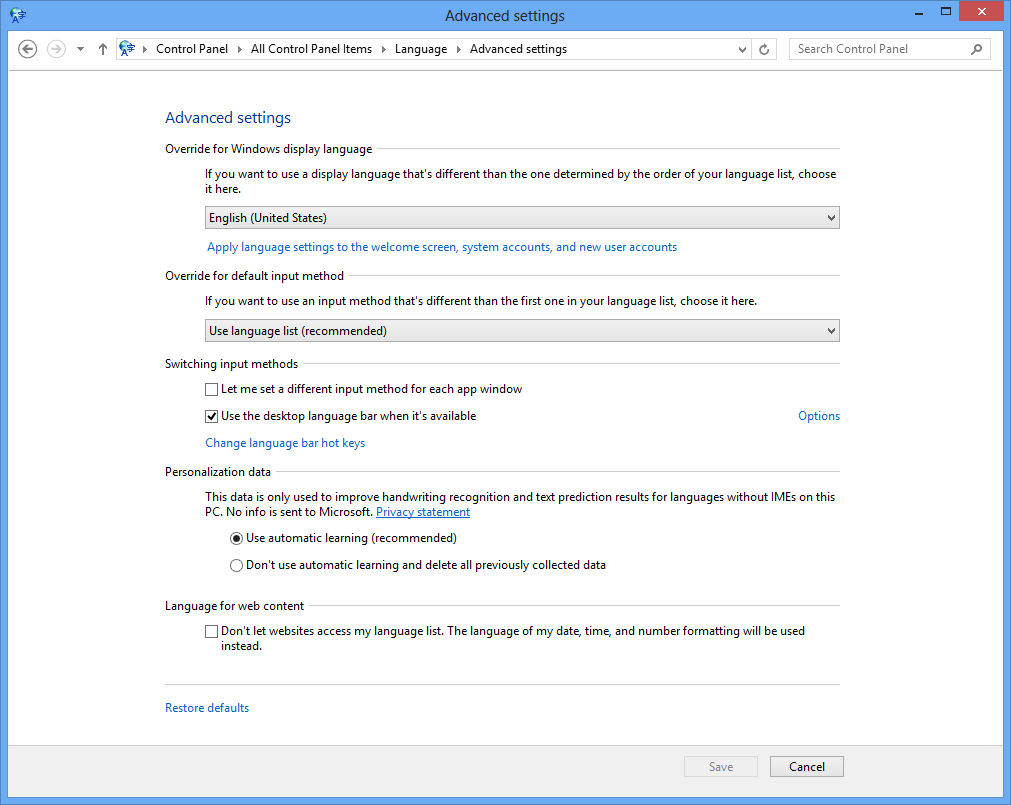Navigate to All Control Panel Items breadcrumb
Screen dimensions: 1011x805
point(311,49)
